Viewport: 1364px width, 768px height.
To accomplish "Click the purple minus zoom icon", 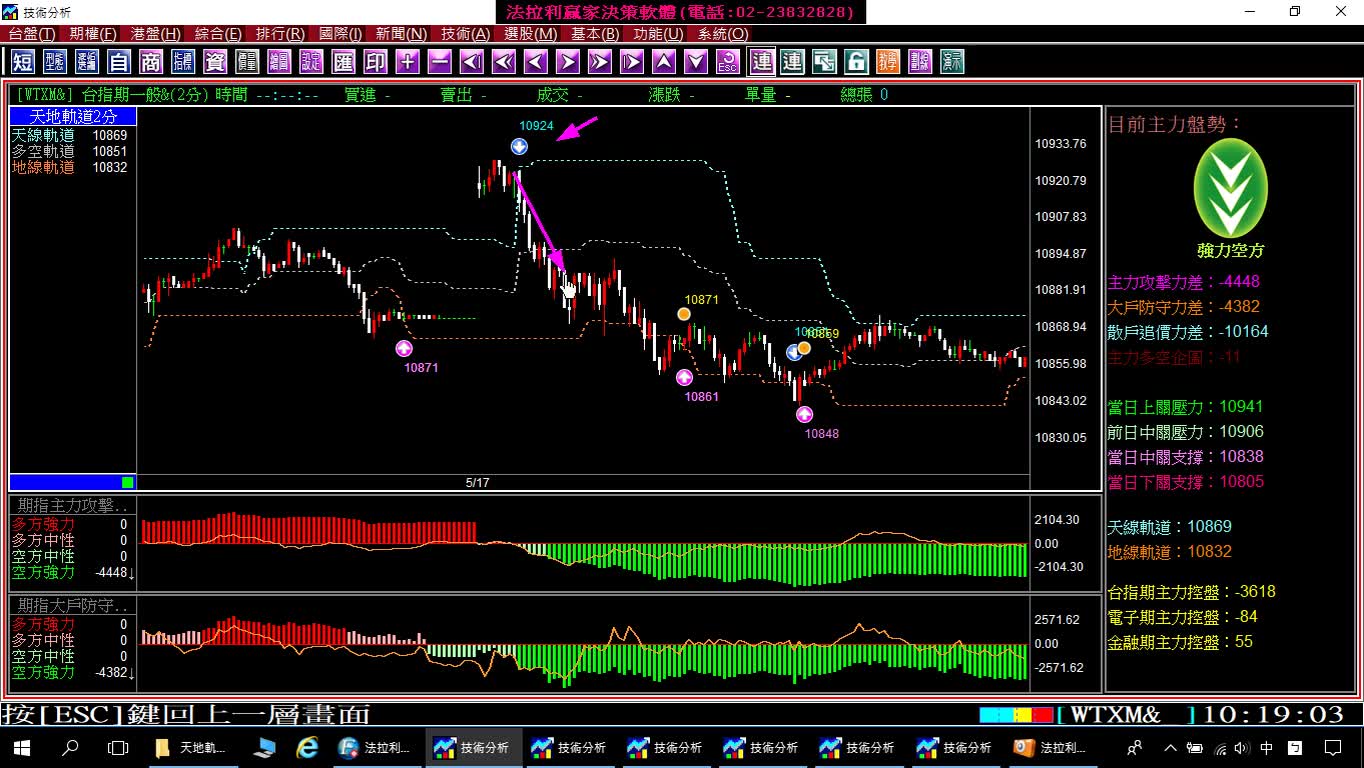I will (x=439, y=62).
